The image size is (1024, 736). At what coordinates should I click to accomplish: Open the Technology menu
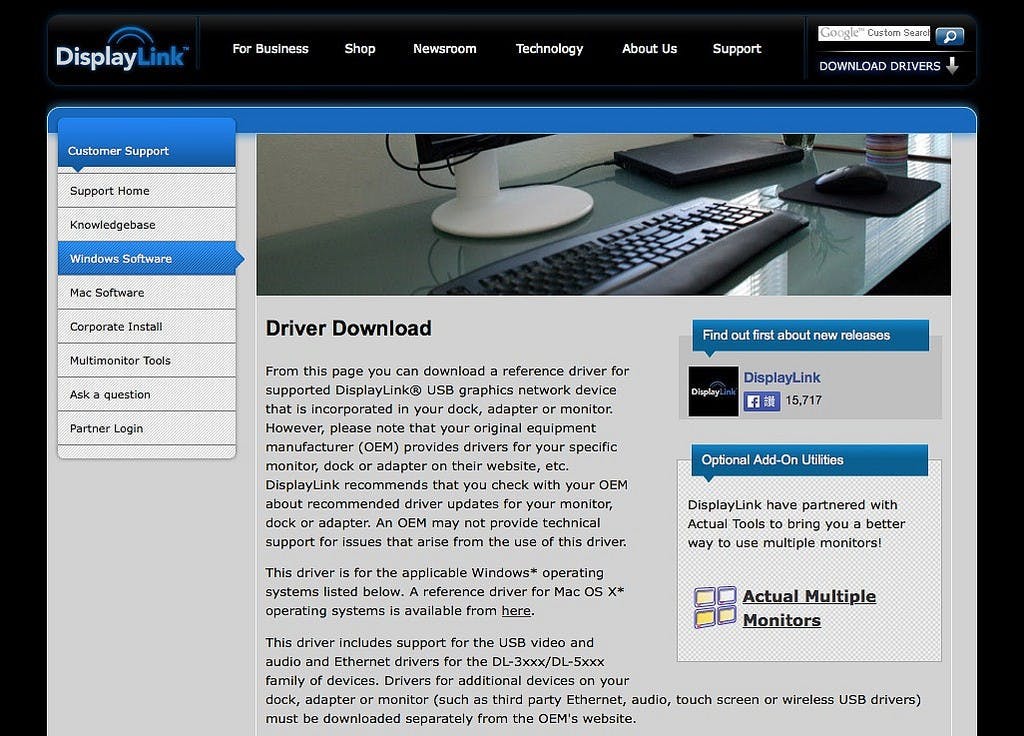click(x=549, y=49)
